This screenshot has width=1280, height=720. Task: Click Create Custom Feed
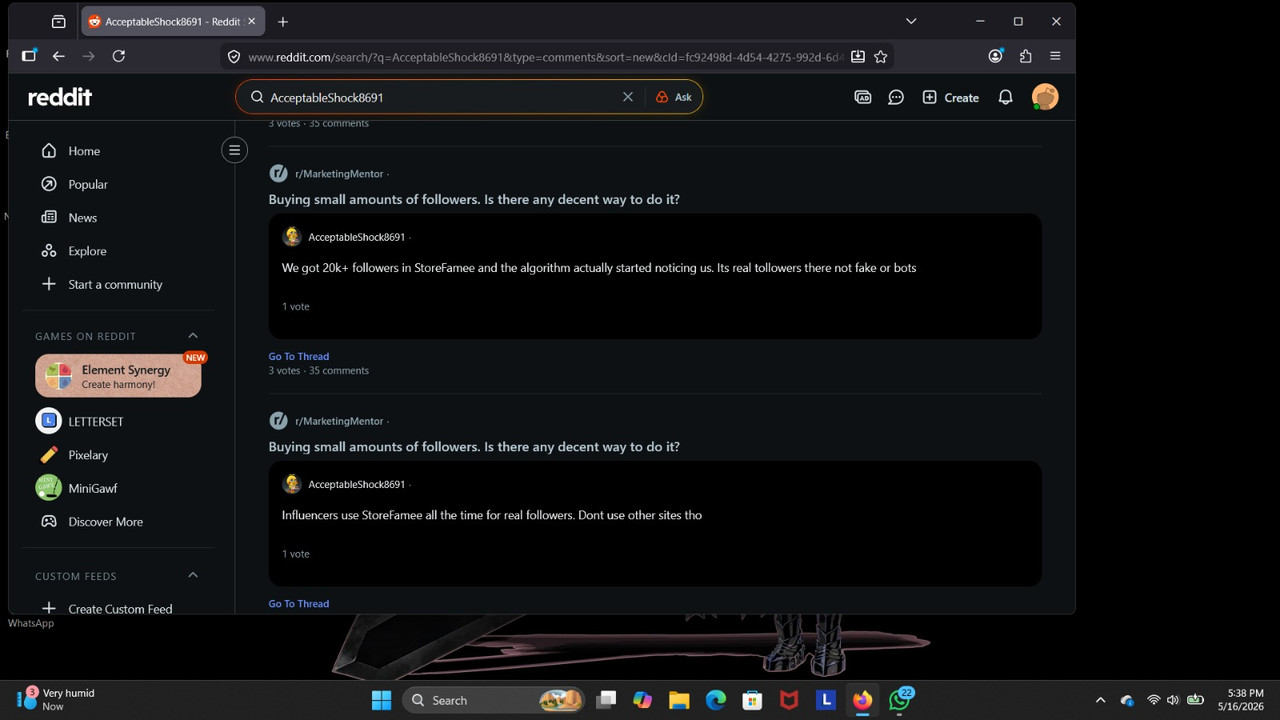click(118, 608)
